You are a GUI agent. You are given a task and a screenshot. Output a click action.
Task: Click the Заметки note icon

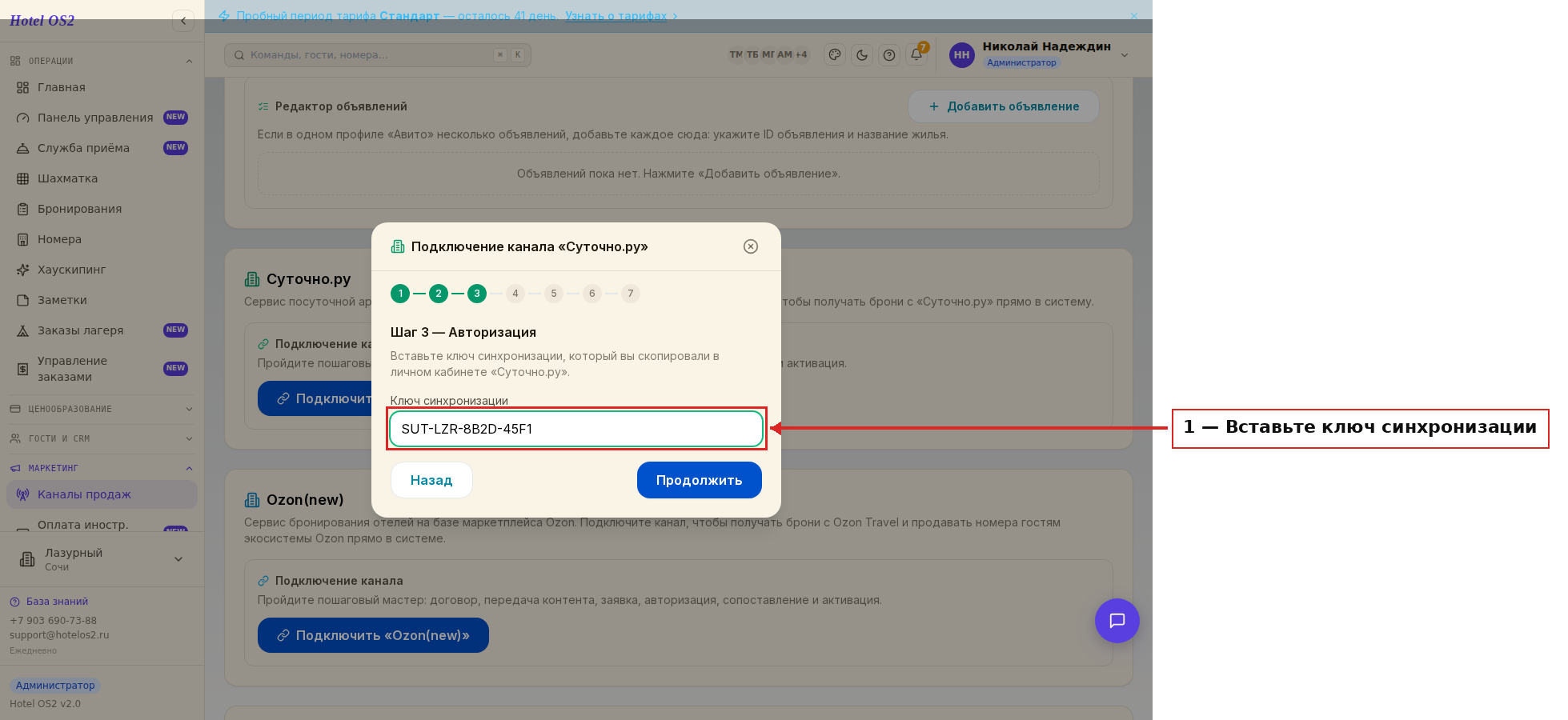[x=22, y=300]
